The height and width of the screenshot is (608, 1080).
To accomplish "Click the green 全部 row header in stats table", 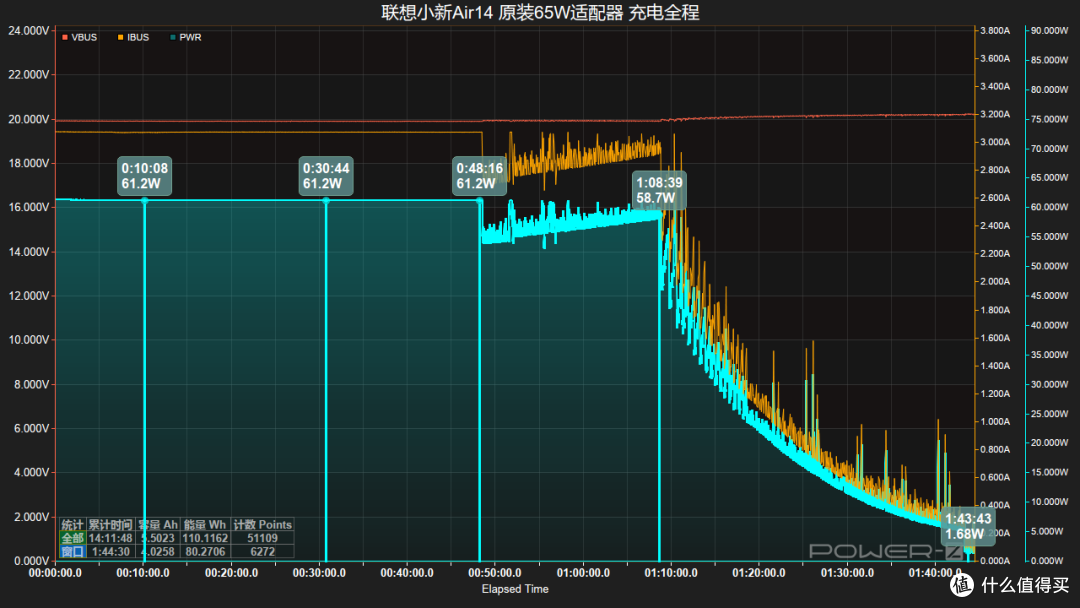I will (x=72, y=538).
